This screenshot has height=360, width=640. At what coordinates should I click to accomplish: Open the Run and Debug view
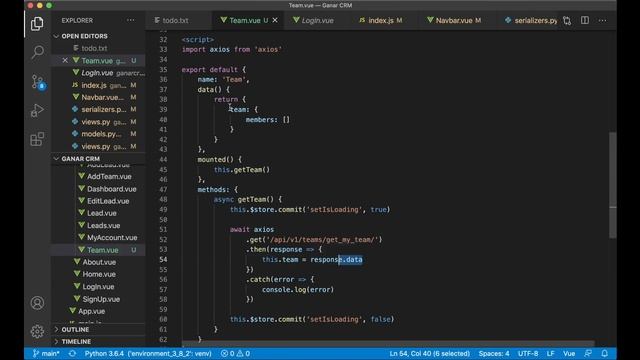click(x=37, y=110)
